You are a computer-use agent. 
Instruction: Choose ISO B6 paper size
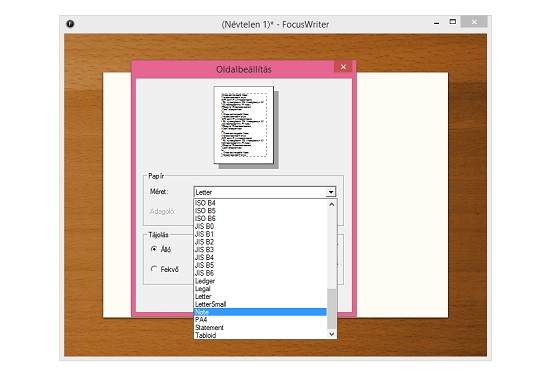point(260,218)
